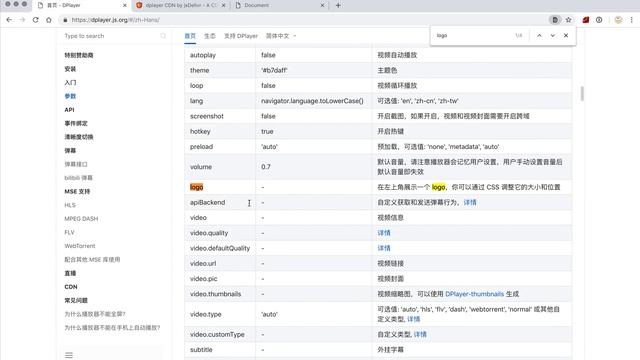Screen dimensions: 640x360
Task: Toggle the sidebar hamburger menu
Action: (69, 355)
